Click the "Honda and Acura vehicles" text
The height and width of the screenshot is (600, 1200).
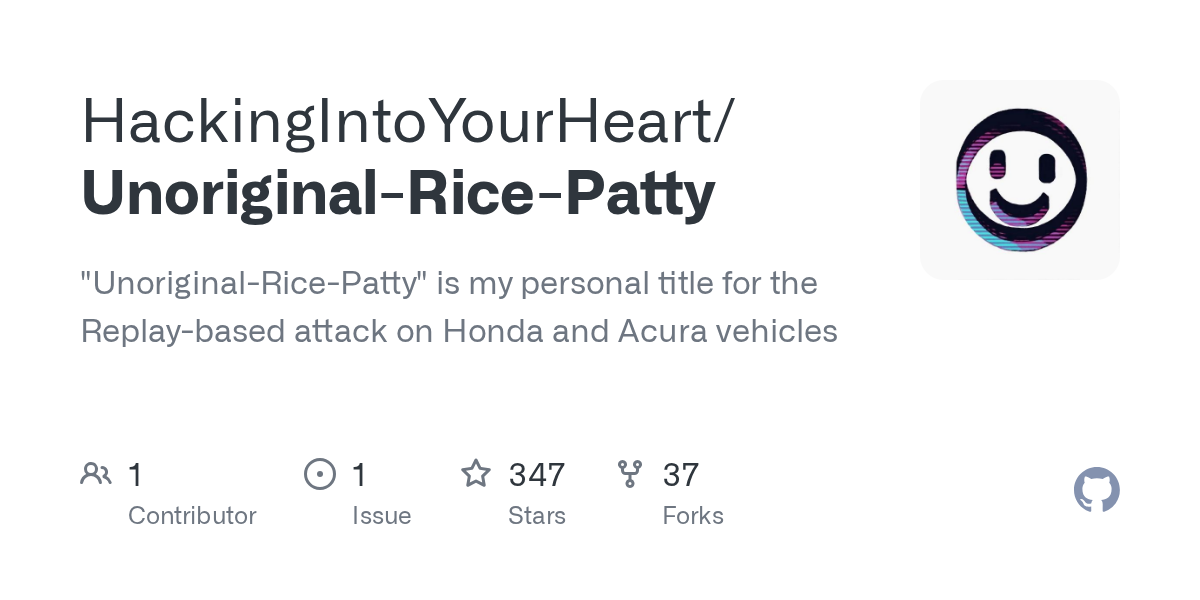click(x=640, y=331)
